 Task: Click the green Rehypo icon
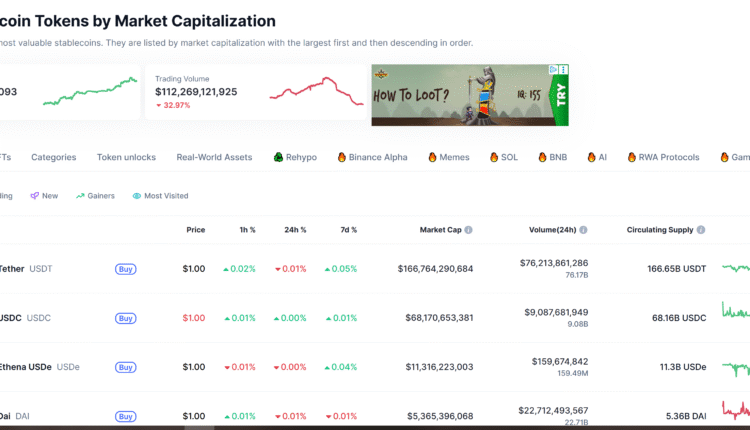[x=278, y=157]
